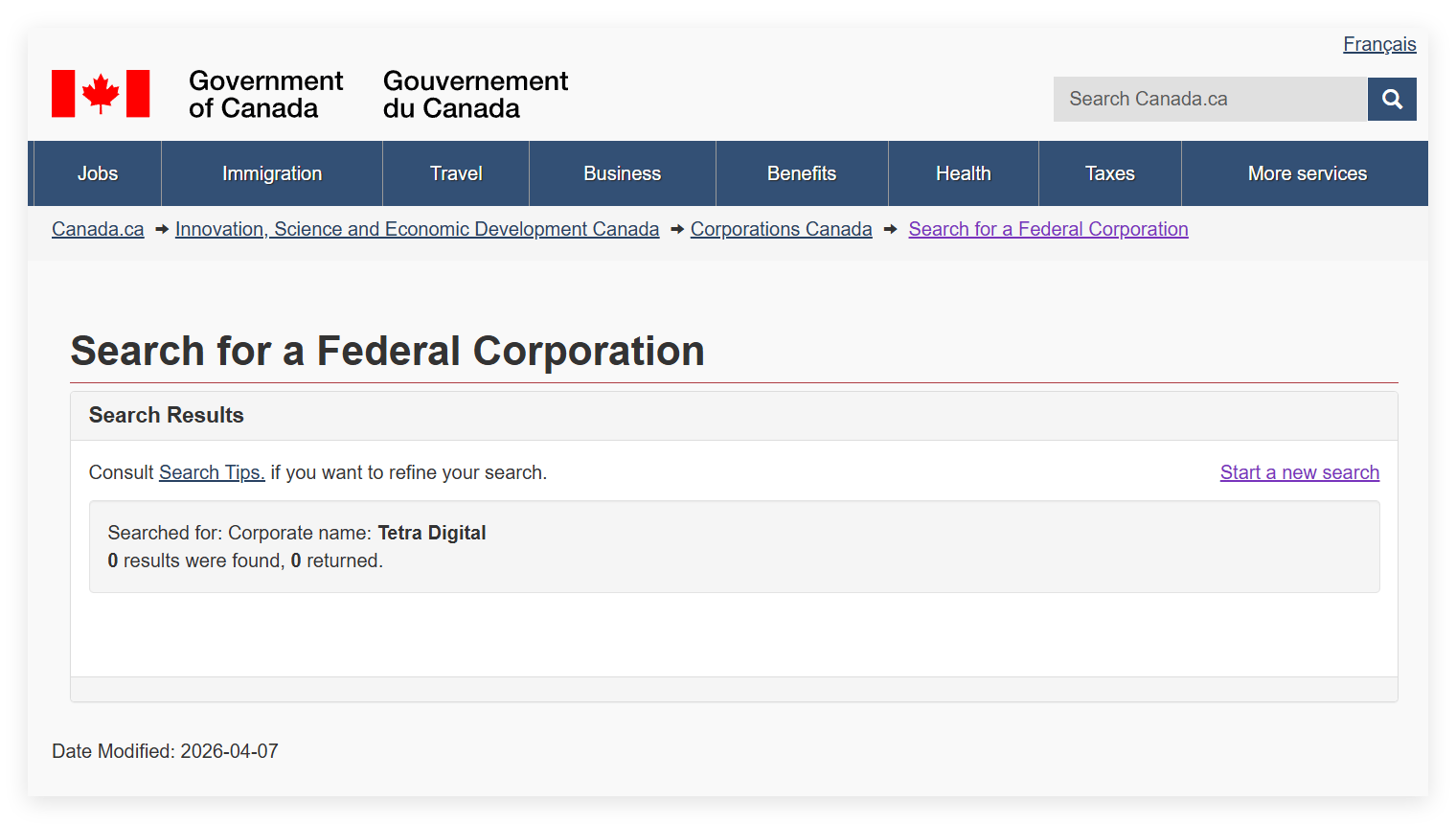Open the Health menu item
Image resolution: width=1456 pixels, height=824 pixels.
pos(964,173)
